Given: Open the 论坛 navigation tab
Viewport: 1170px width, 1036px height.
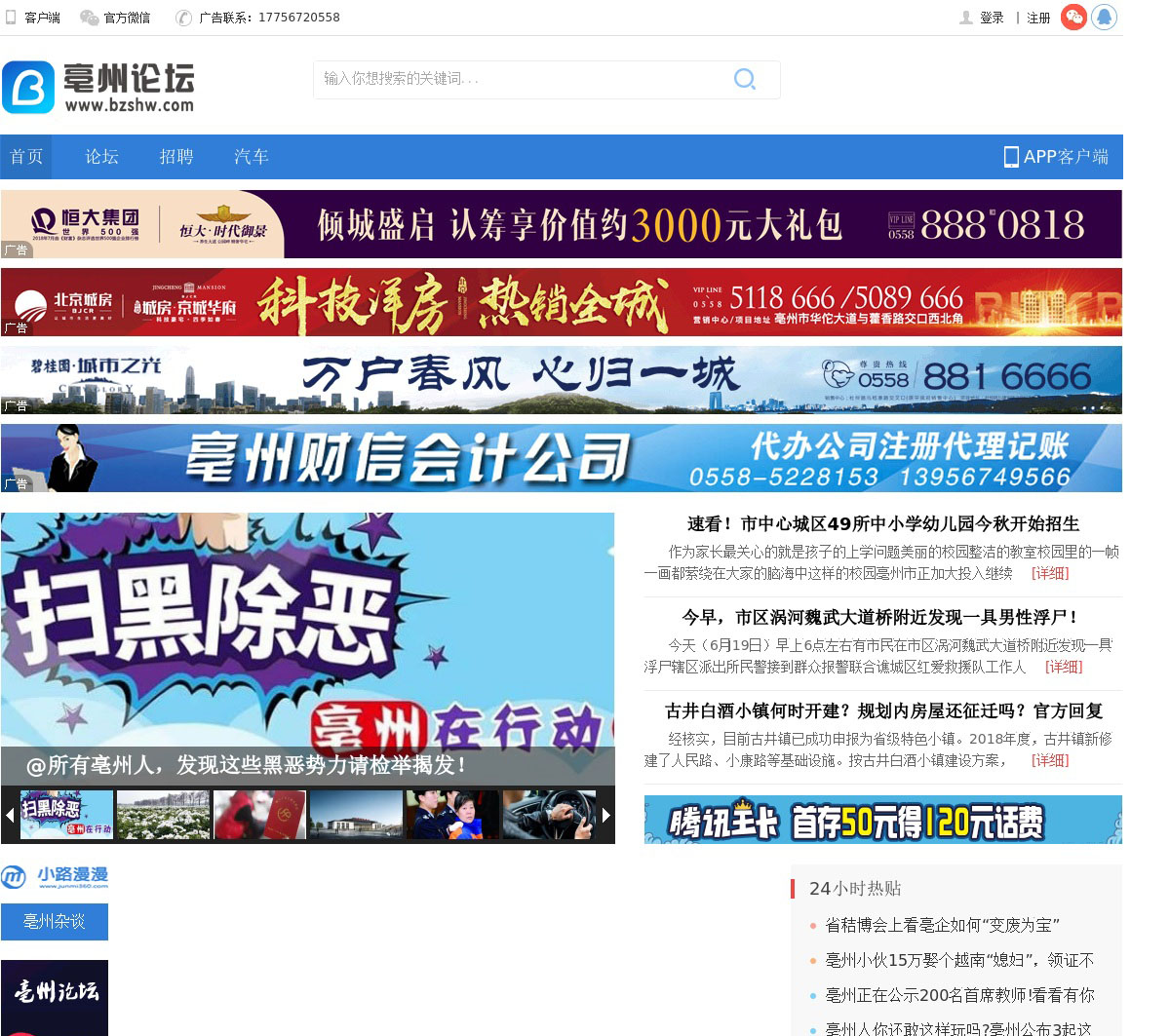Looking at the screenshot, I should tap(101, 157).
